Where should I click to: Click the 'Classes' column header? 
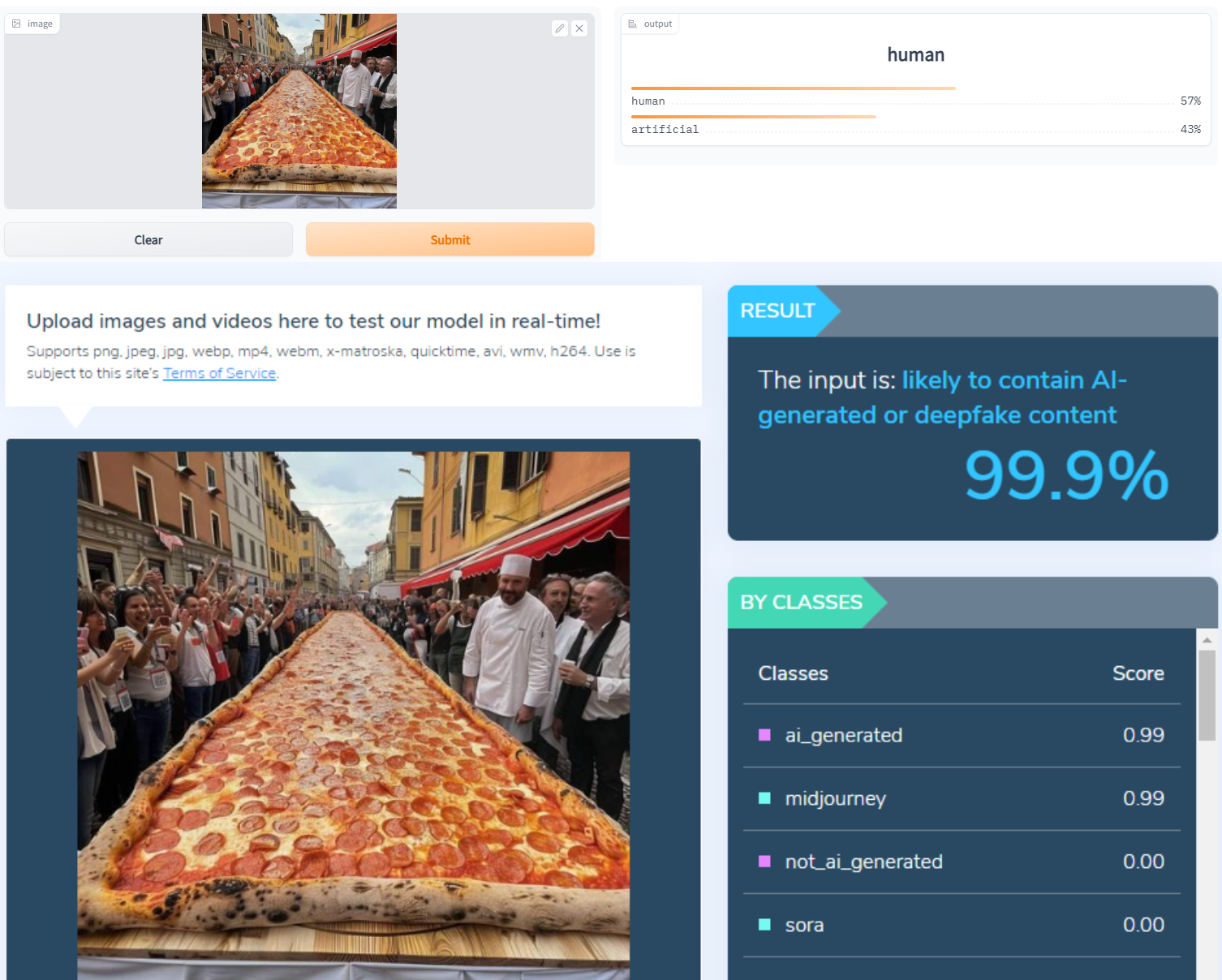tap(793, 673)
